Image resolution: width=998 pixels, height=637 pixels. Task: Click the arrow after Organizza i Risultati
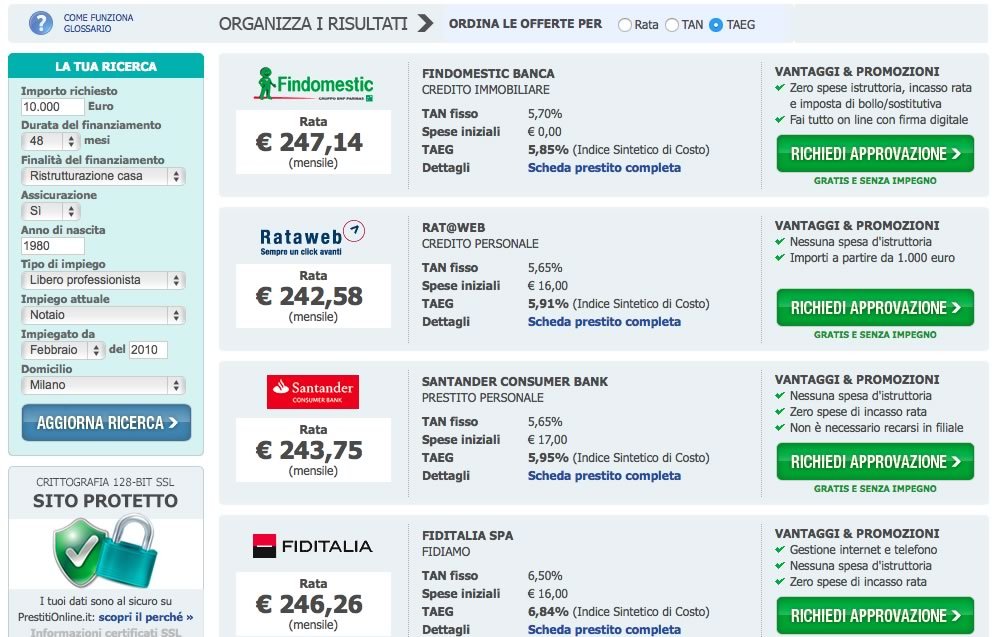coord(425,23)
